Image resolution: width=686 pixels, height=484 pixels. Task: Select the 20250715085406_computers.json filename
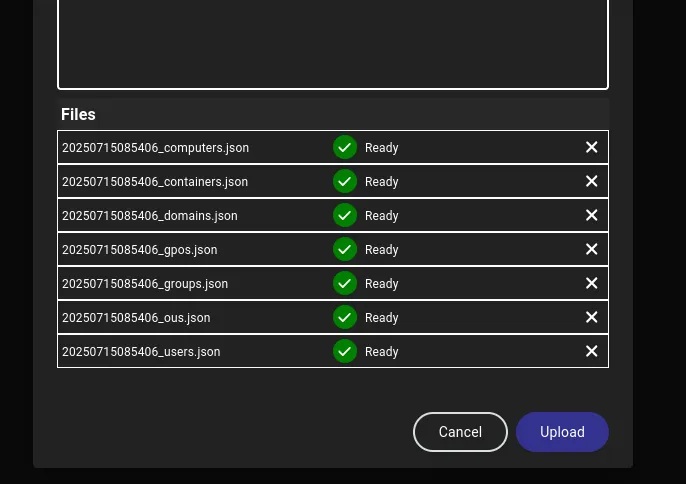pos(155,148)
